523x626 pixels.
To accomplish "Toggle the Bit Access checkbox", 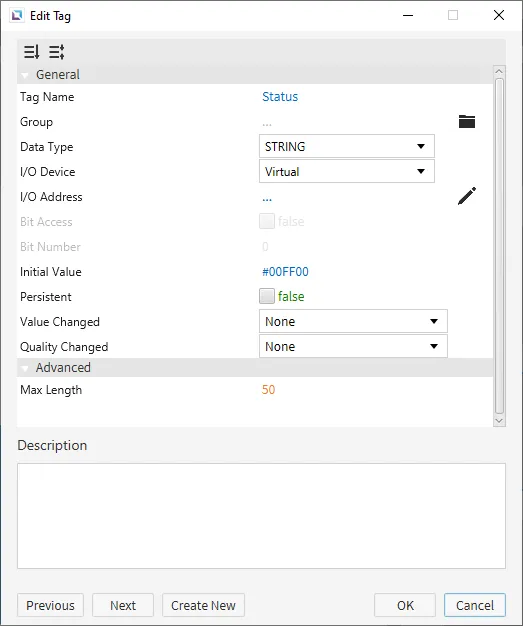I will pyautogui.click(x=267, y=221).
